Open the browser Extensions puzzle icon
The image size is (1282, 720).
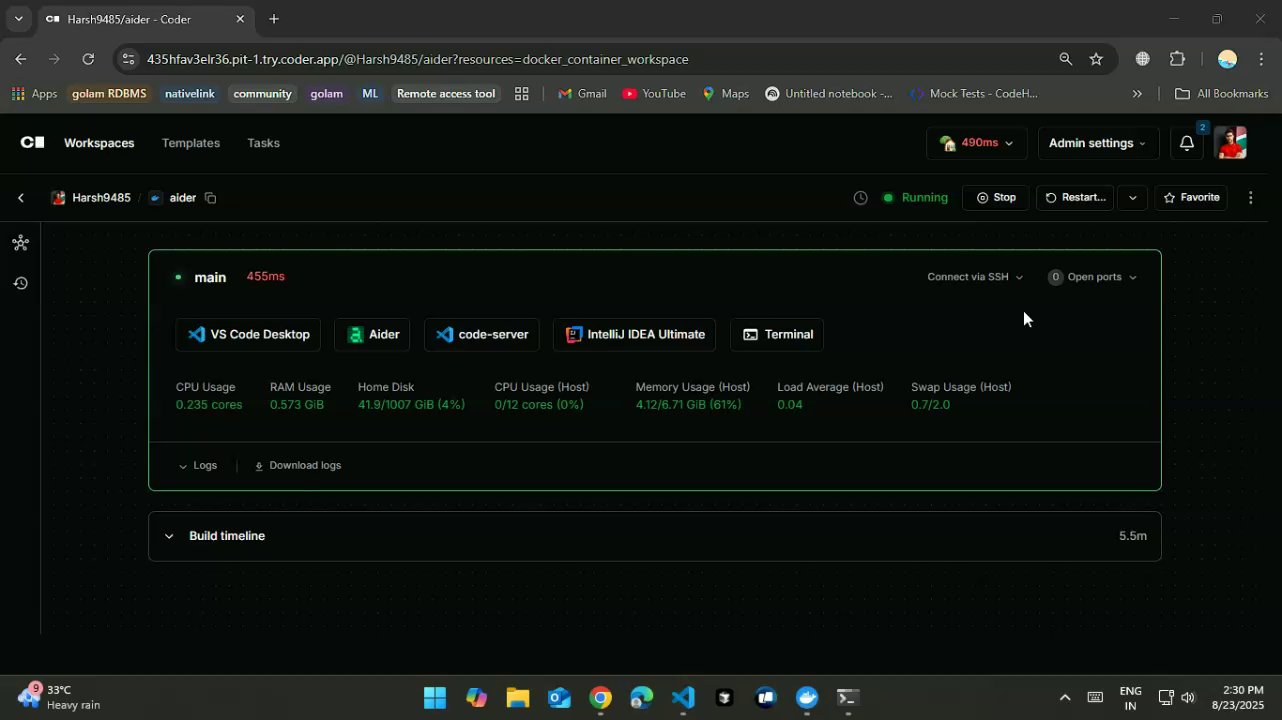pos(1177,59)
